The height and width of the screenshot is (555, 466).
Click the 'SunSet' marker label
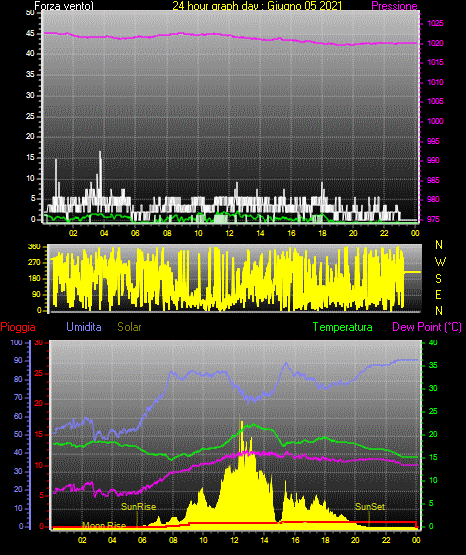coord(370,507)
